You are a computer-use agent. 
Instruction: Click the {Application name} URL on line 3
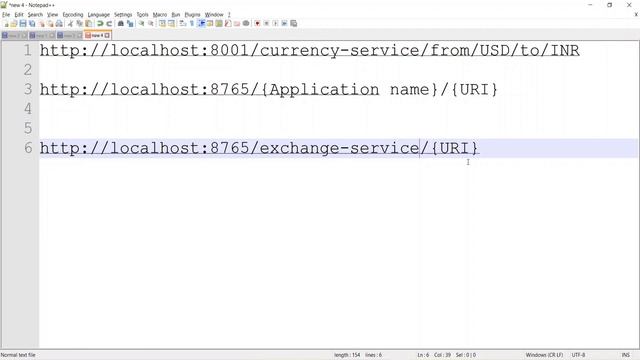(x=269, y=89)
